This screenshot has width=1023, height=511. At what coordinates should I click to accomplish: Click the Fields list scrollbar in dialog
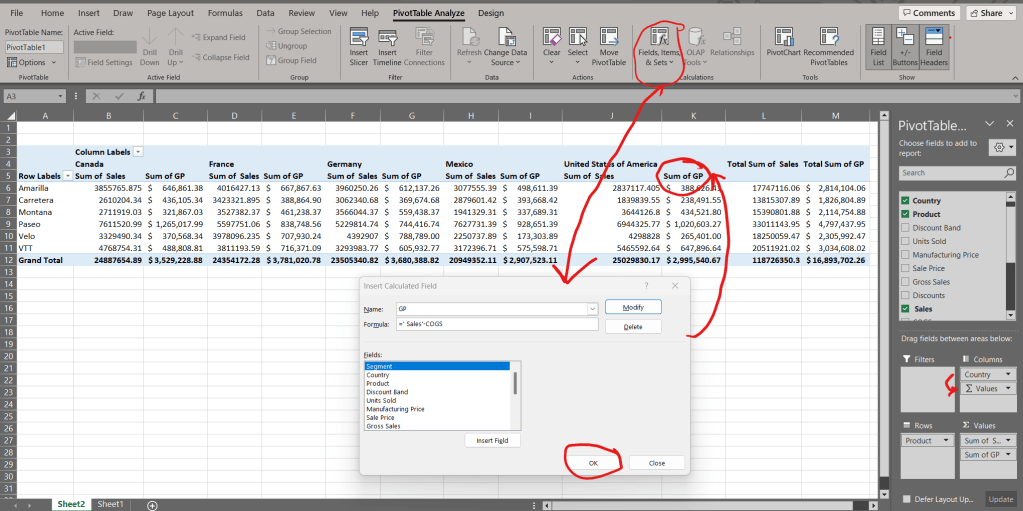516,384
